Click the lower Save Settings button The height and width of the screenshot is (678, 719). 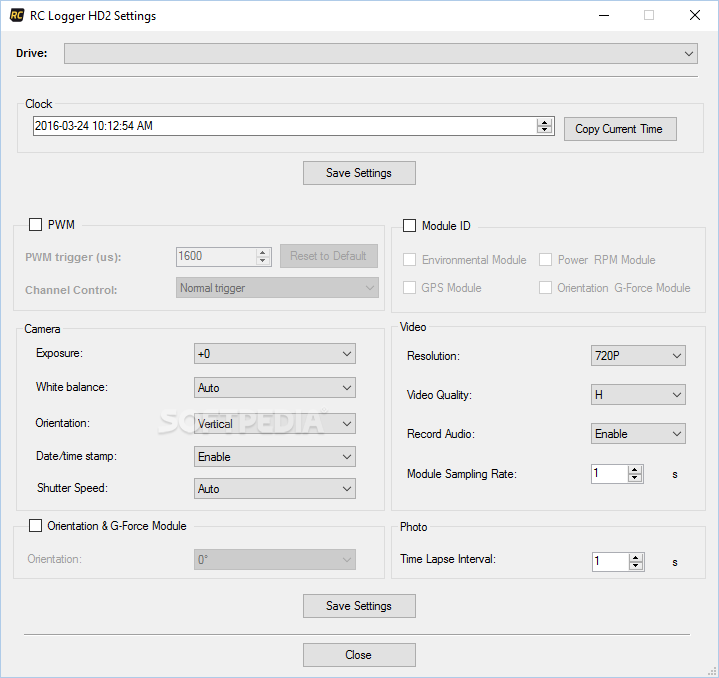tap(359, 606)
